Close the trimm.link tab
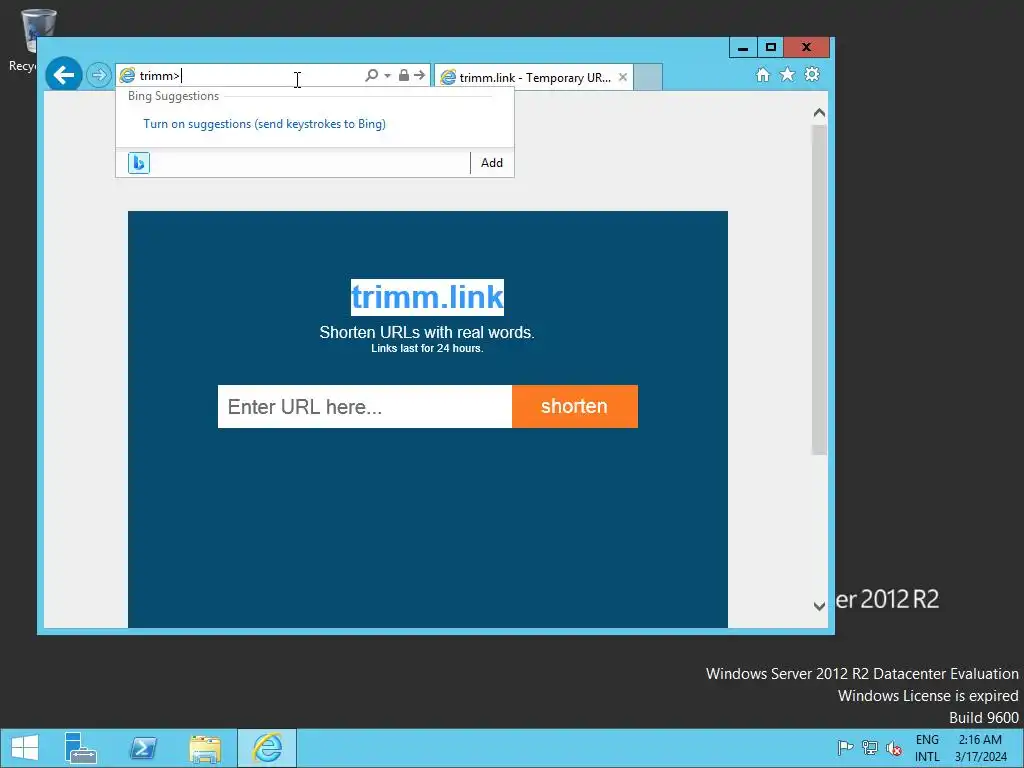The height and width of the screenshot is (768, 1024). [623, 77]
